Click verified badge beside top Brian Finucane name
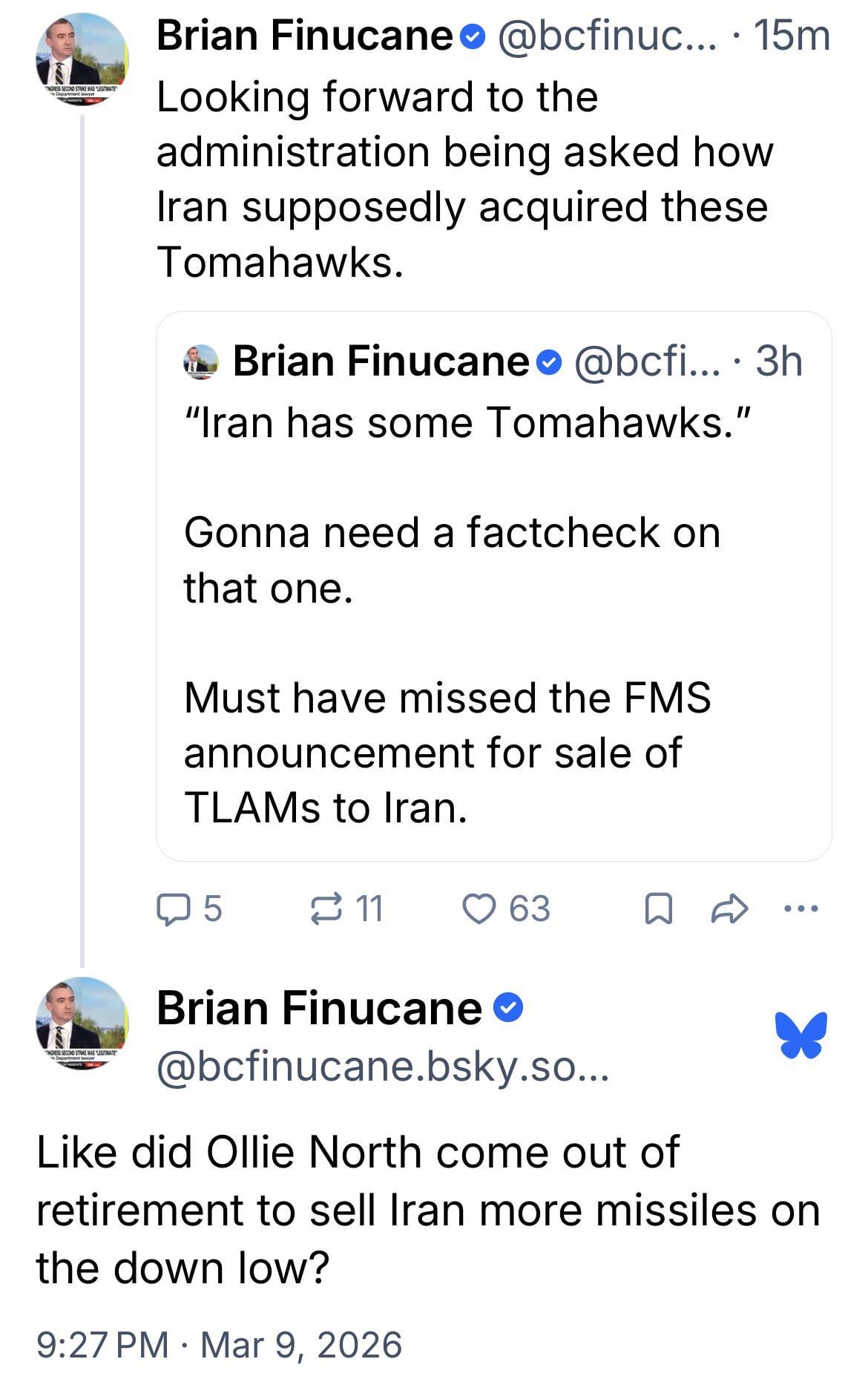 [x=473, y=35]
